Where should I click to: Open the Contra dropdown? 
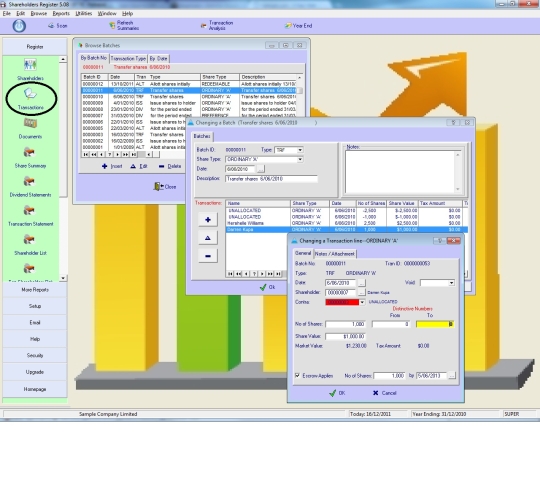[x=362, y=302]
